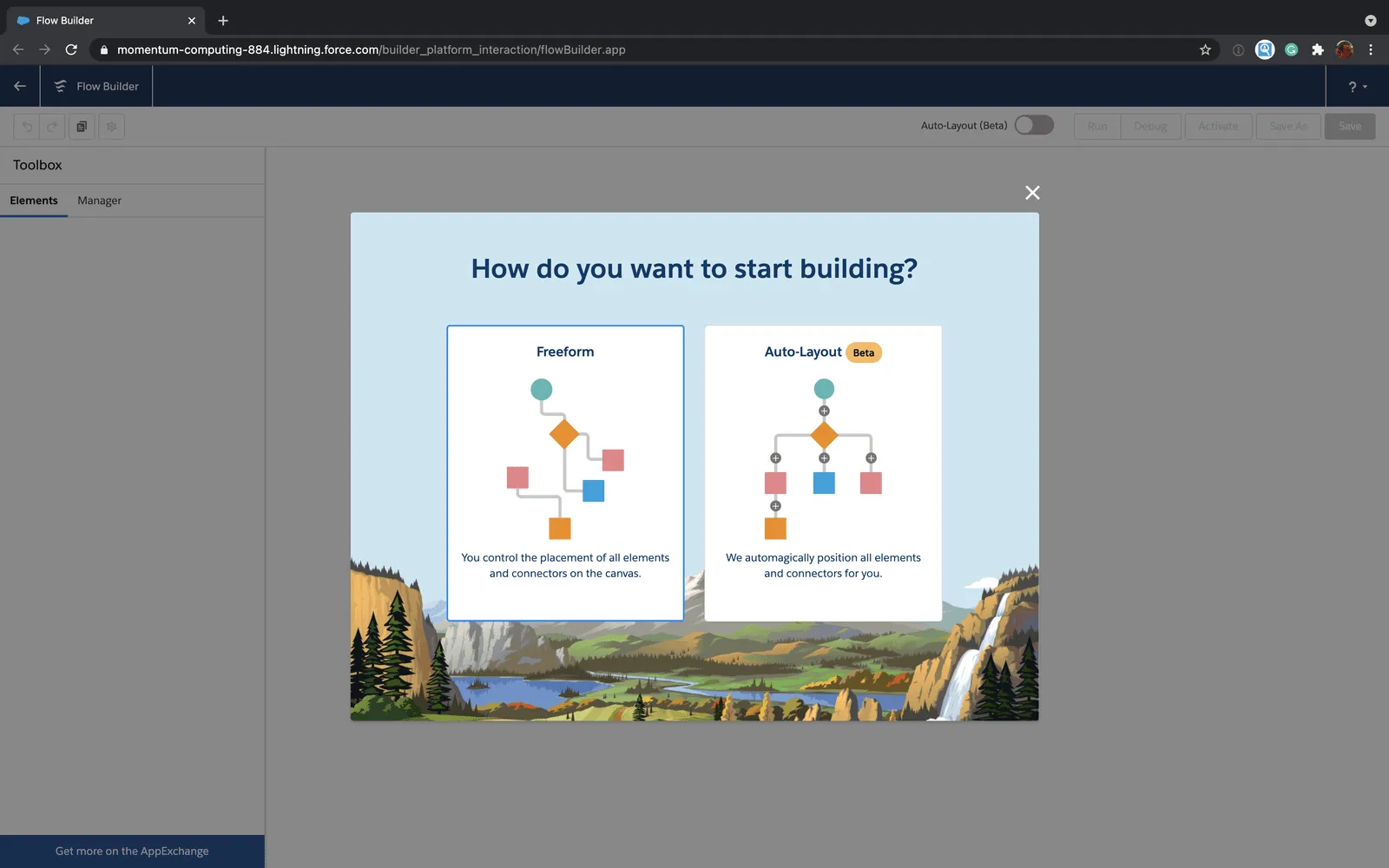This screenshot has height=868, width=1389.
Task: Close the start building dialog
Action: pos(1032,193)
